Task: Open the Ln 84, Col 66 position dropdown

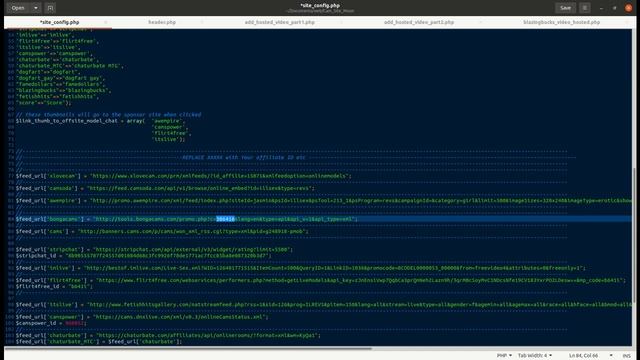Action: coord(591,356)
